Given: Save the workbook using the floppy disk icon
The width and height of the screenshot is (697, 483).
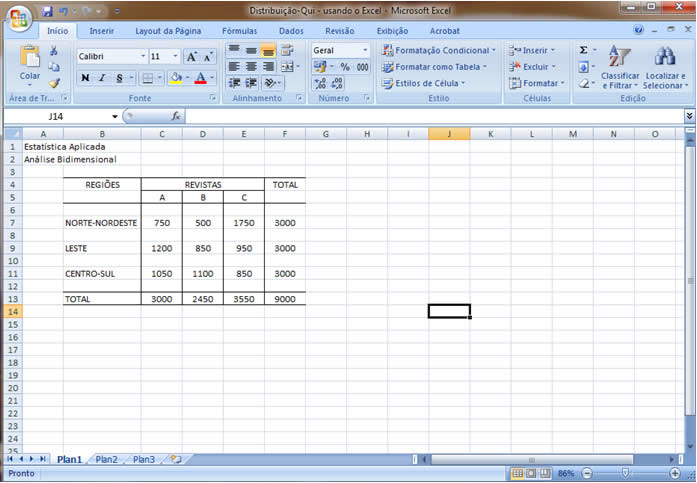Looking at the screenshot, I should [x=47, y=12].
